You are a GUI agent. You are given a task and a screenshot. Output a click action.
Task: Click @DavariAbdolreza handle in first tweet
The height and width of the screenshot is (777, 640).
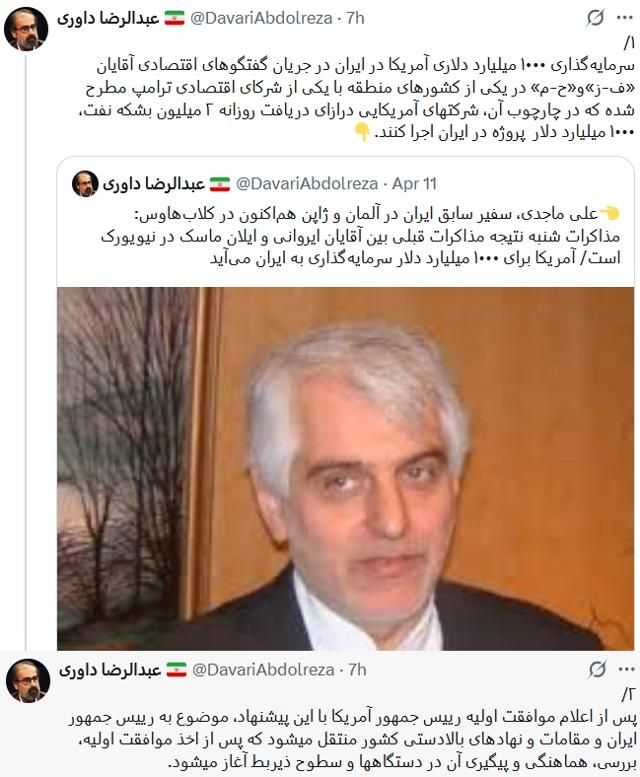click(261, 18)
